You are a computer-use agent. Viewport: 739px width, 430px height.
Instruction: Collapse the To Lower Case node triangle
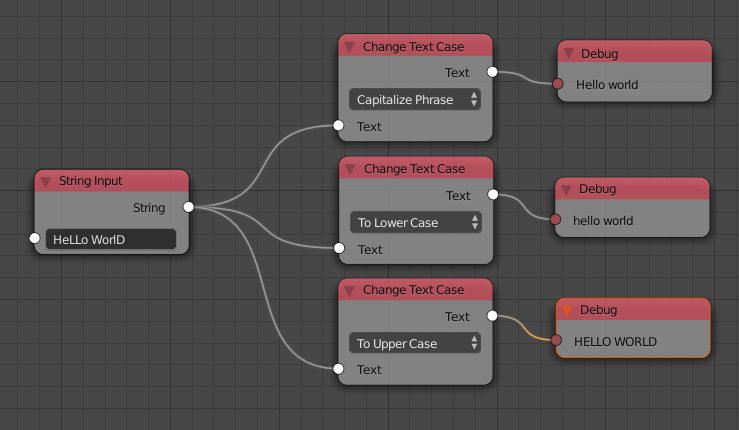(350, 169)
